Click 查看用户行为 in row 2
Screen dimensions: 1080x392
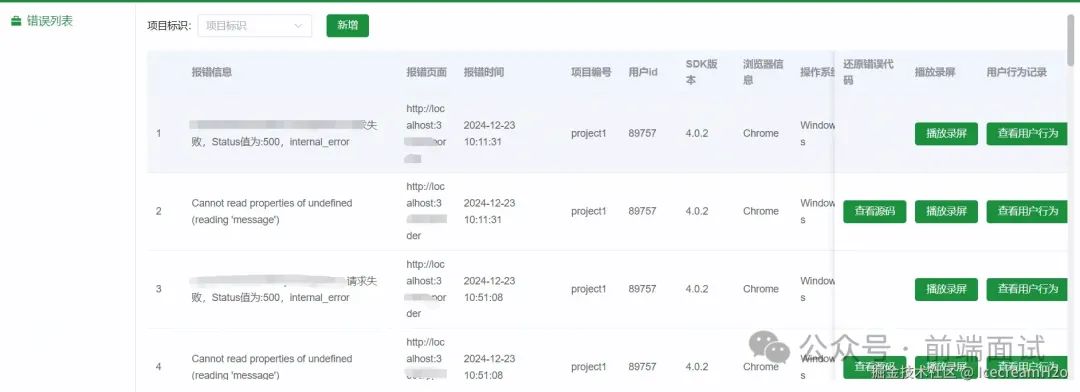tap(1028, 212)
